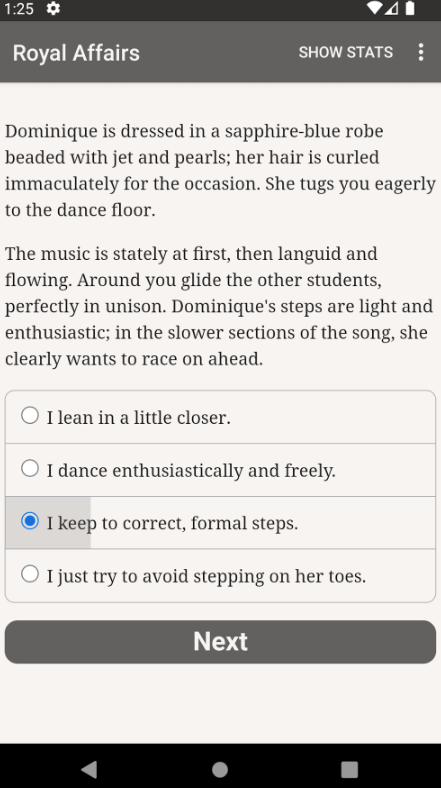Choose the 'I lean in a little closer.' text
The image size is (441, 788).
pyautogui.click(x=139, y=418)
